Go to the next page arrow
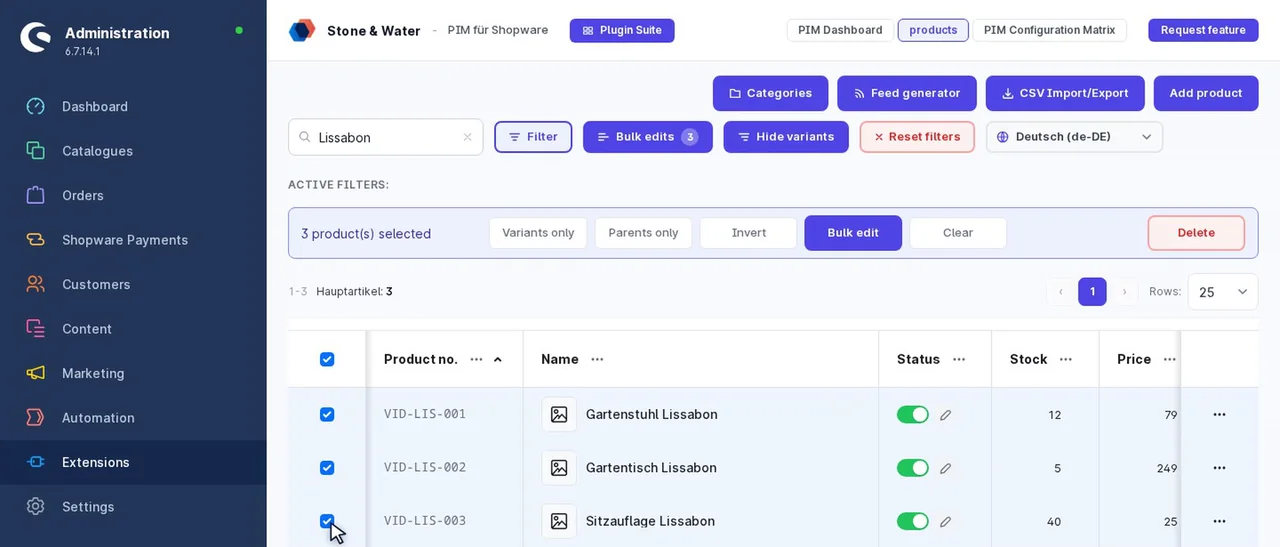Image resolution: width=1280 pixels, height=547 pixels. coord(1124,292)
